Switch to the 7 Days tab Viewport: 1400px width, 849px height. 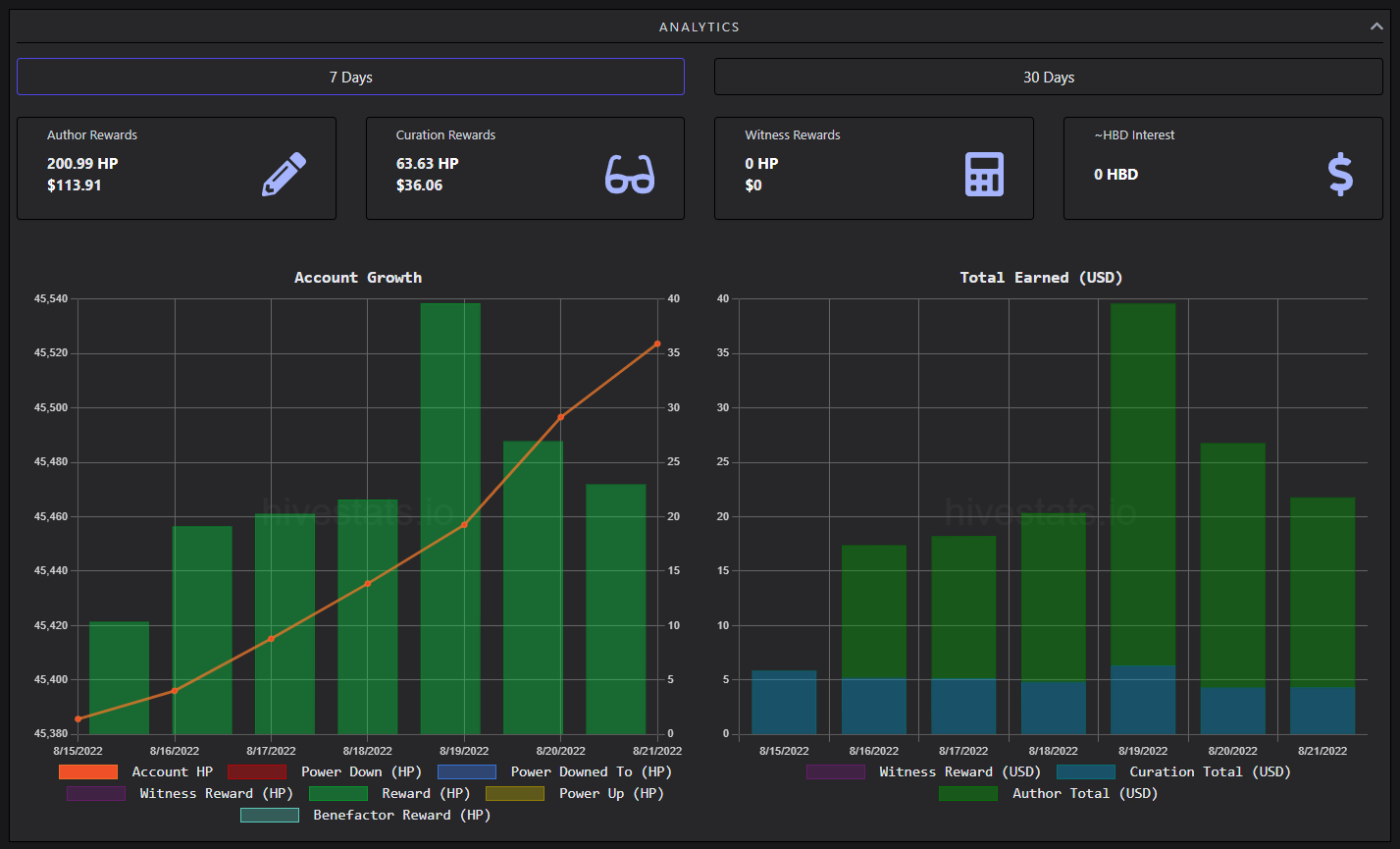[x=350, y=77]
